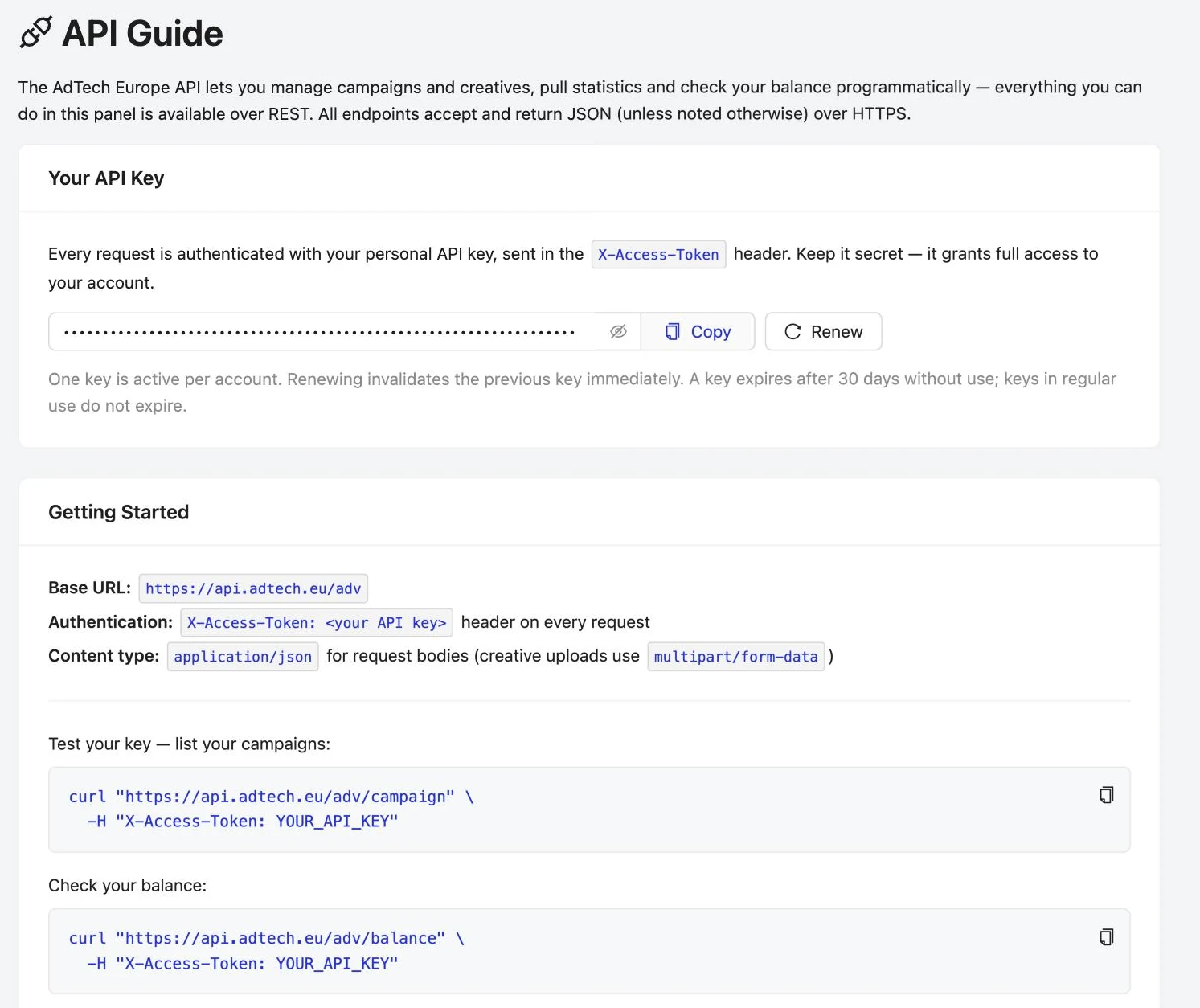1200x1008 pixels.
Task: Click the key expiry note under the key field
Action: coord(582,392)
